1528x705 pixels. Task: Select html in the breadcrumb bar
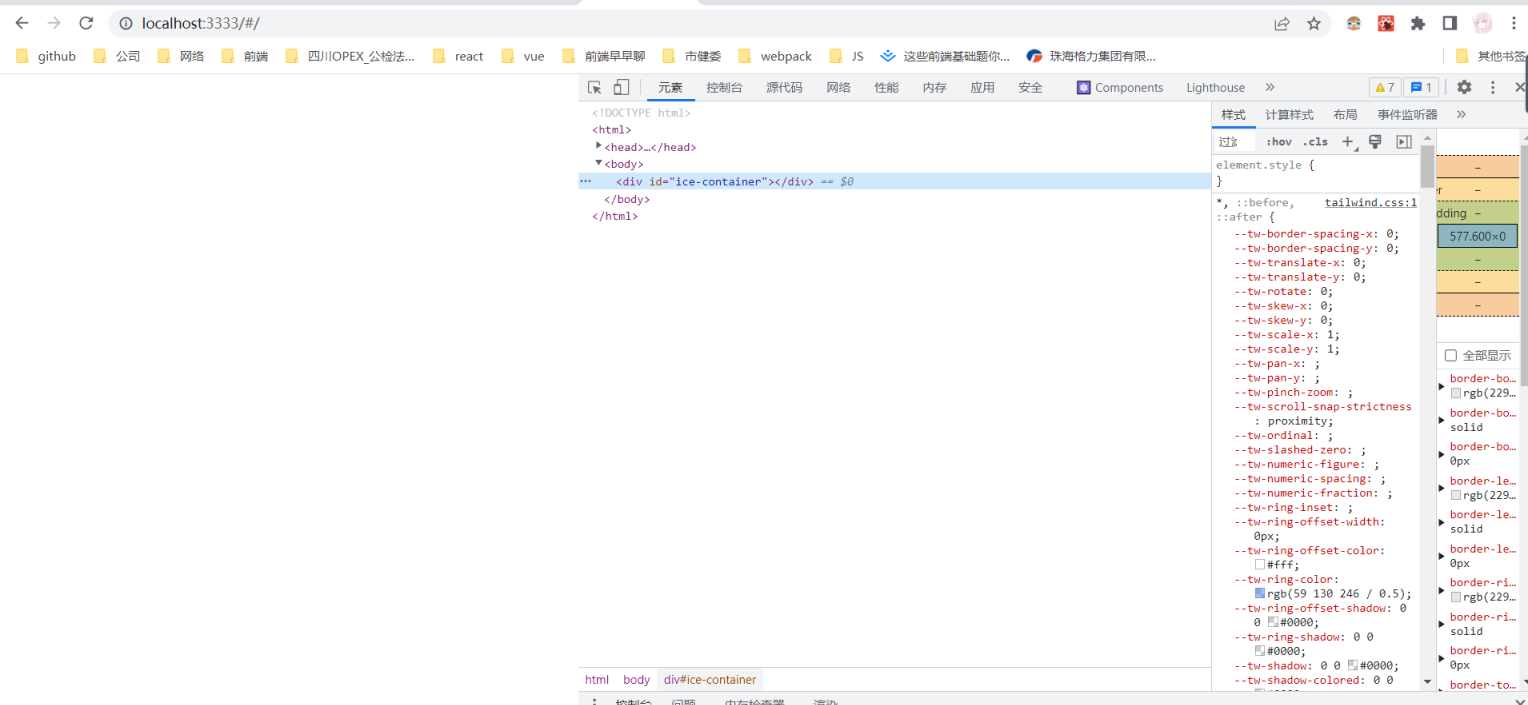pyautogui.click(x=597, y=679)
